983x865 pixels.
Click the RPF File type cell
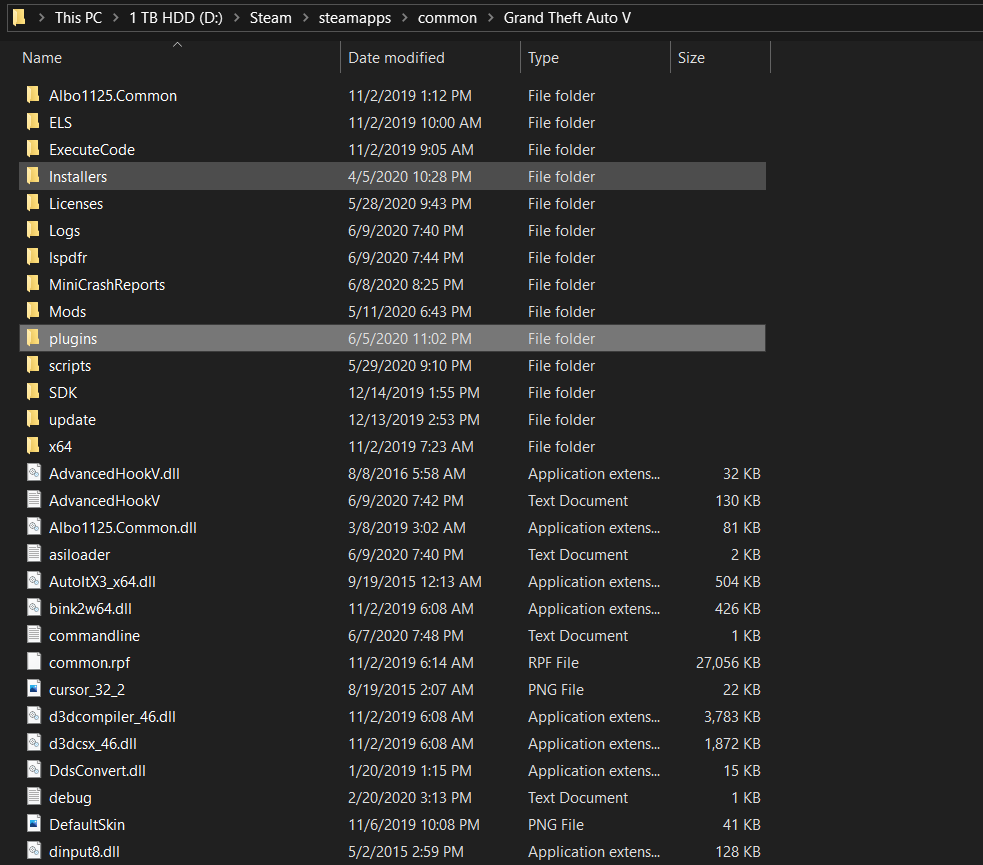554,663
